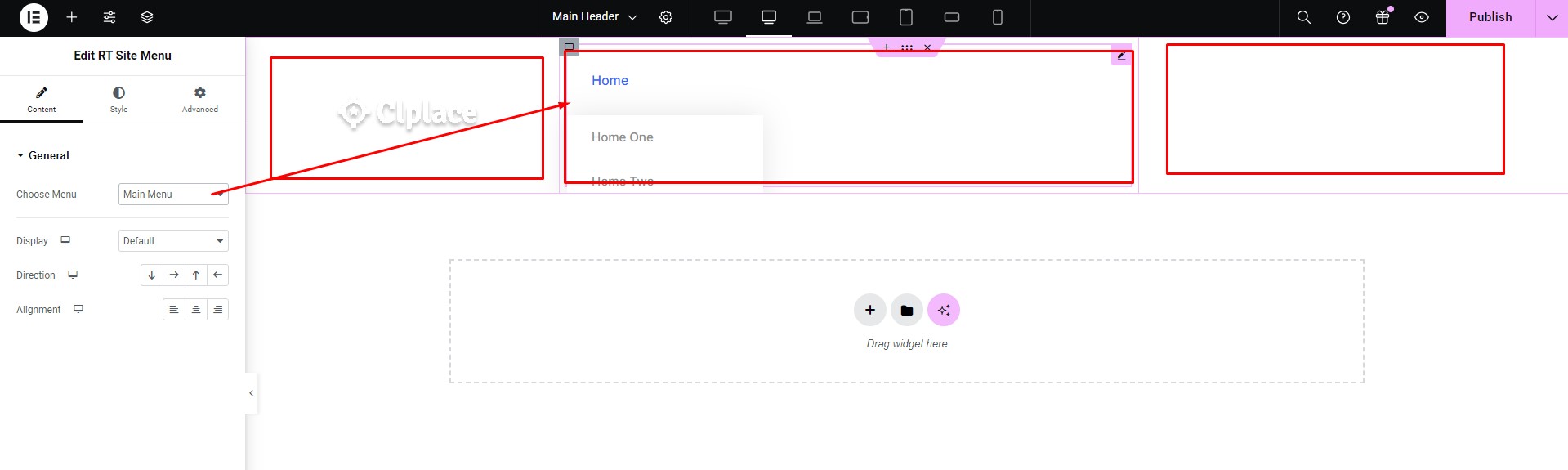Click the Choose Menu label
Screen dimensions: 1568x470
[47, 195]
